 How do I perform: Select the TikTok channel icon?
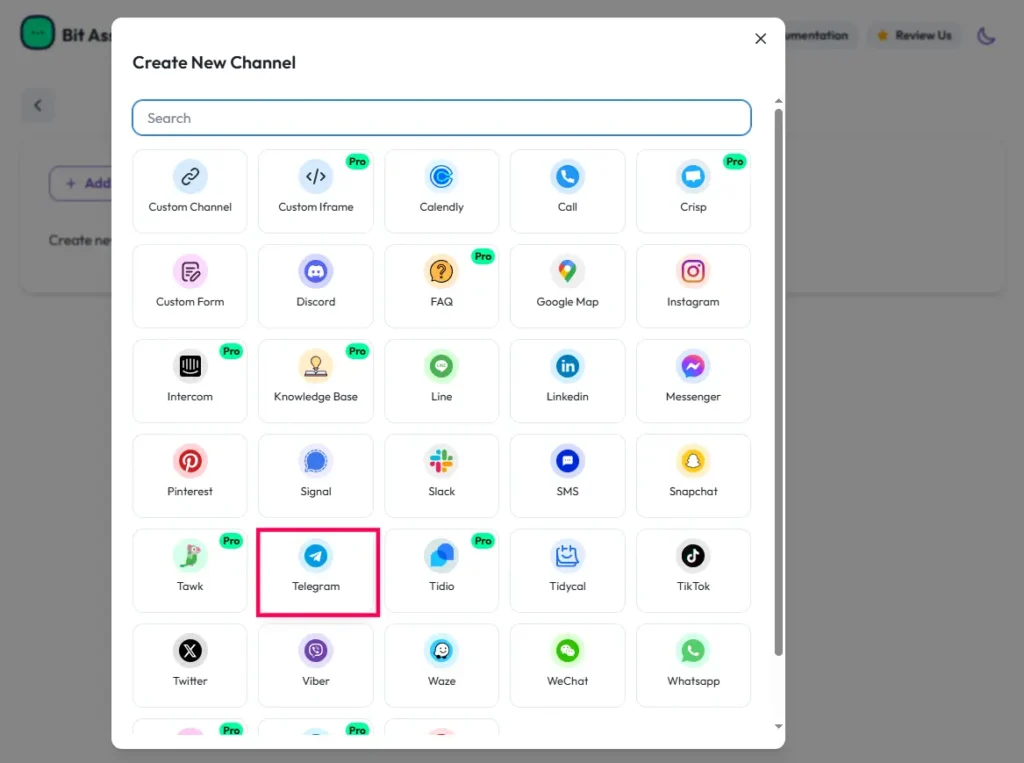tap(693, 557)
